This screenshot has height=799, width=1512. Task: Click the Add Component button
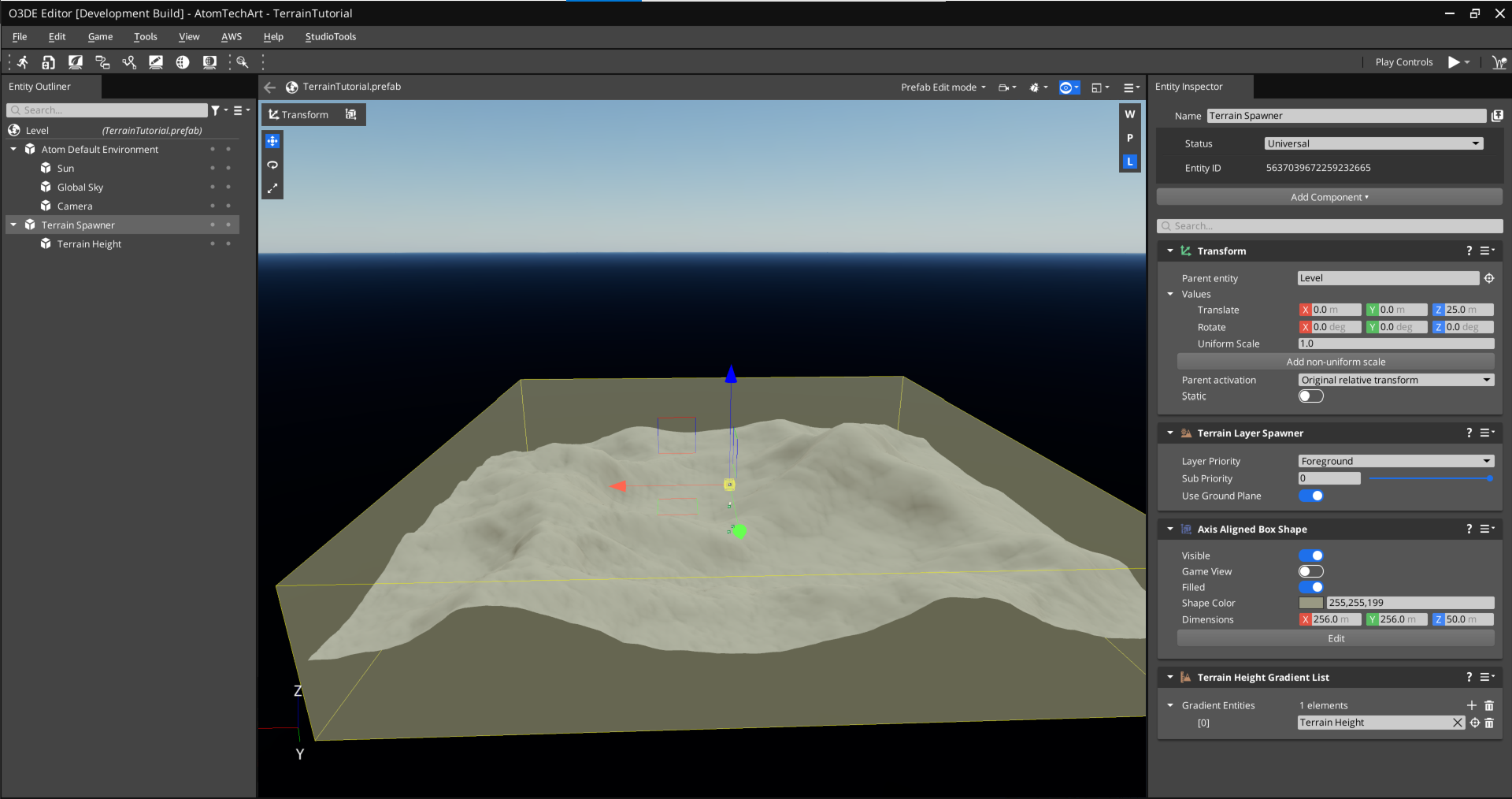pos(1329,197)
